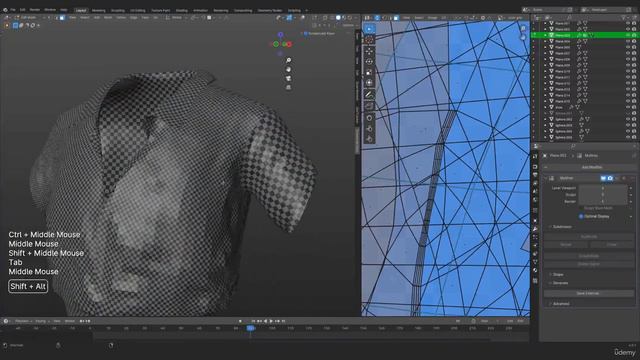Switch perspective/orthographic grid icon in 3D viewport
Image resolution: width=640 pixels, height=360 pixels.
pos(289,87)
